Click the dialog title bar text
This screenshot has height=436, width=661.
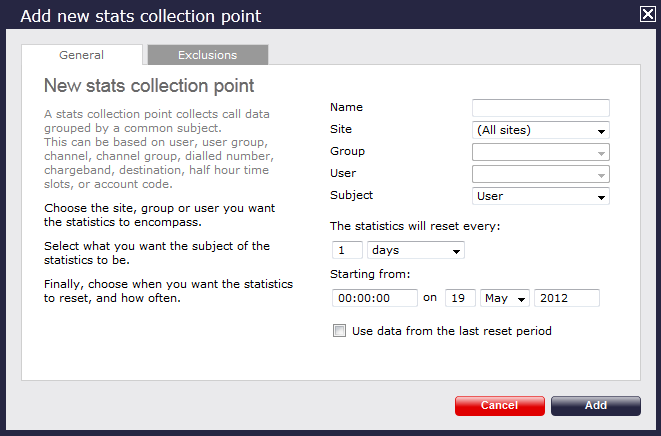coord(139,15)
